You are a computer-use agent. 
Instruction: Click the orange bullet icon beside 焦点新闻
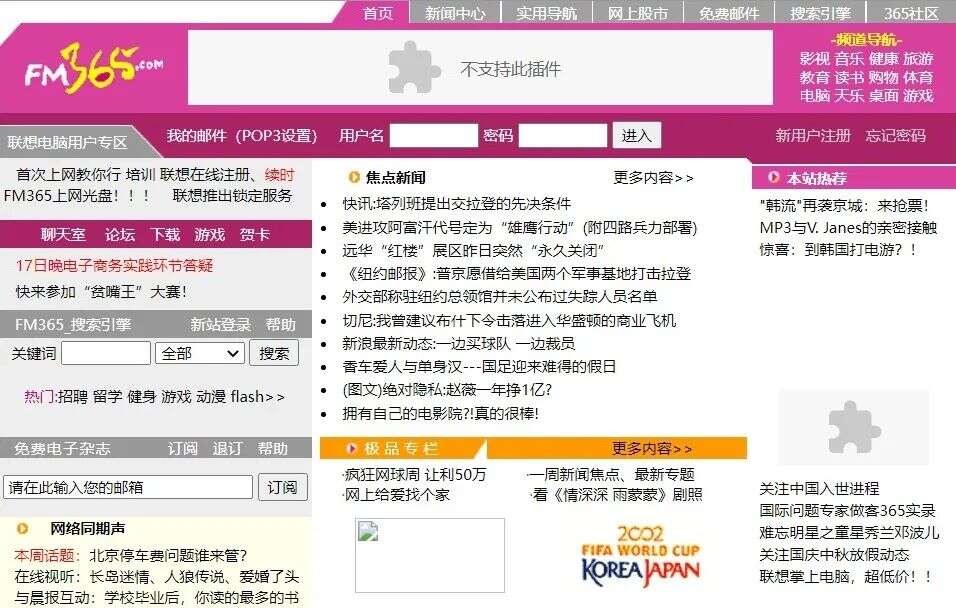coord(352,177)
